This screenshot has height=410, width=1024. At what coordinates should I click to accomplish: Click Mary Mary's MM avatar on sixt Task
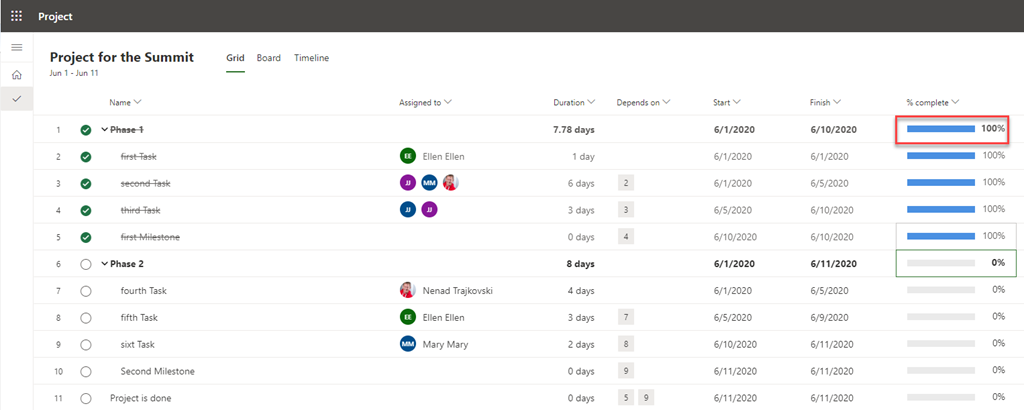coord(407,344)
